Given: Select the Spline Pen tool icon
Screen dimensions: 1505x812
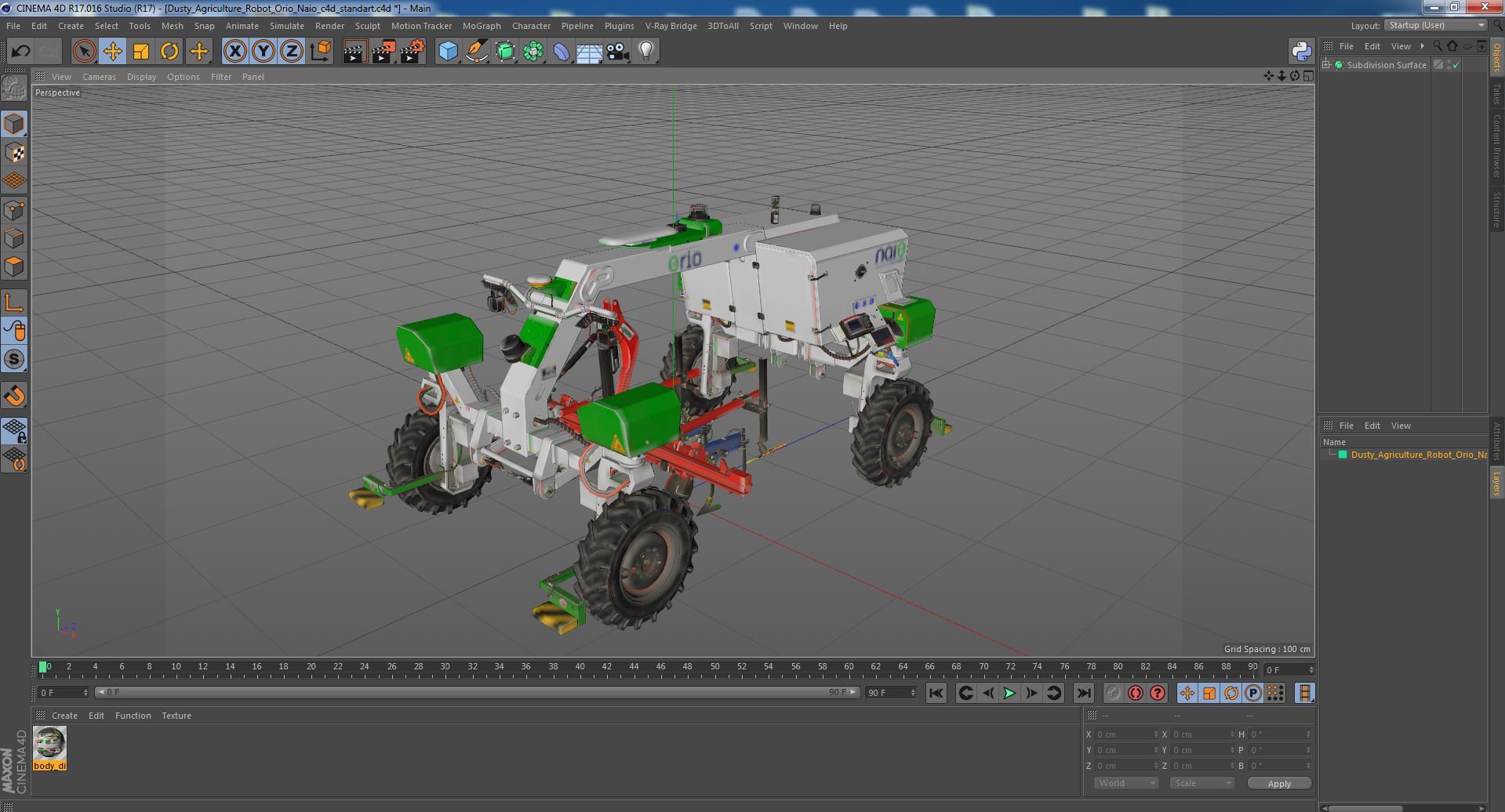Looking at the screenshot, I should click(476, 52).
